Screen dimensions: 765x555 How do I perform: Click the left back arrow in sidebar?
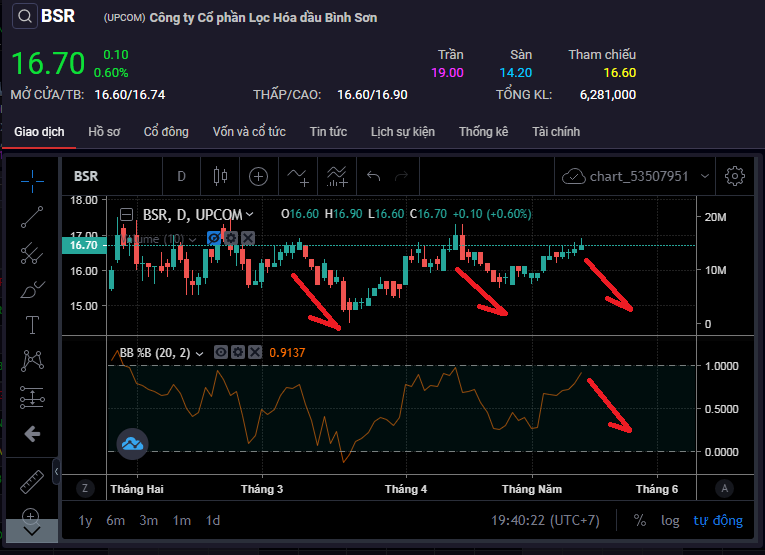(32, 434)
